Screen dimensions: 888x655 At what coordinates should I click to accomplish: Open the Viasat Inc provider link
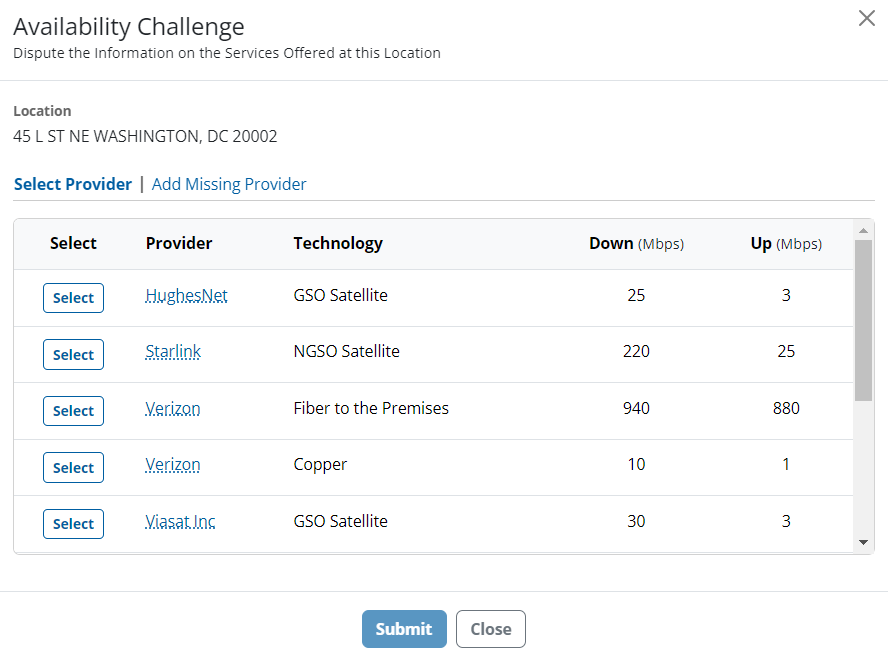(180, 521)
